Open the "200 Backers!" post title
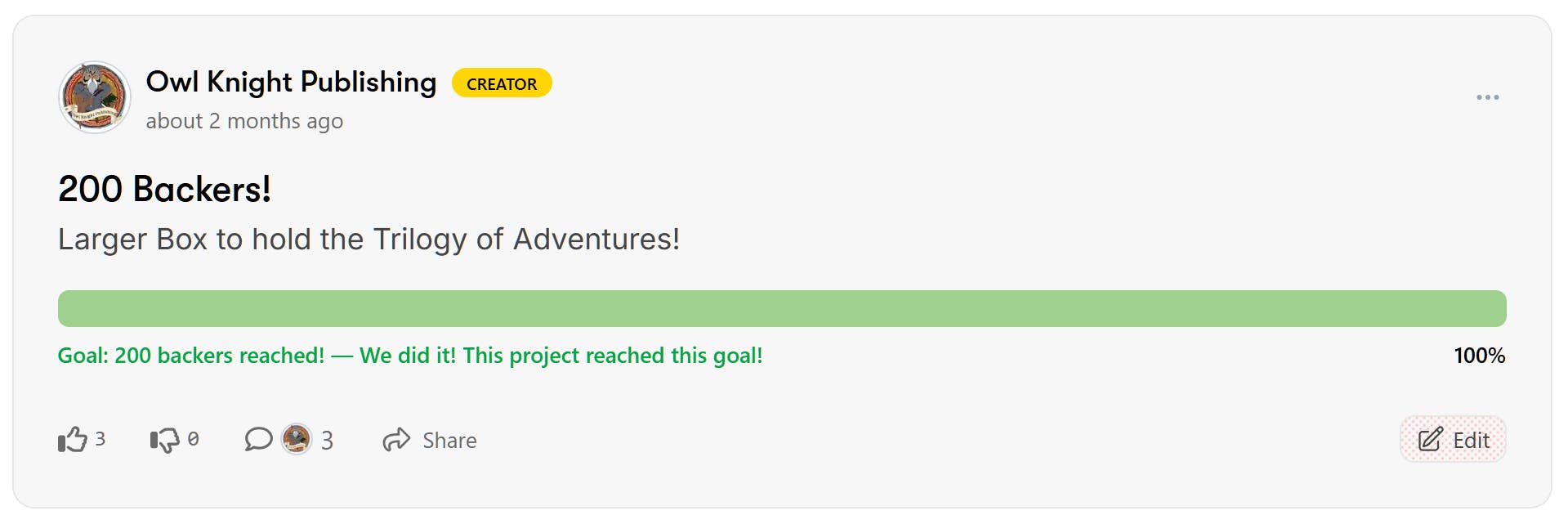This screenshot has width=1568, height=524. 164,189
